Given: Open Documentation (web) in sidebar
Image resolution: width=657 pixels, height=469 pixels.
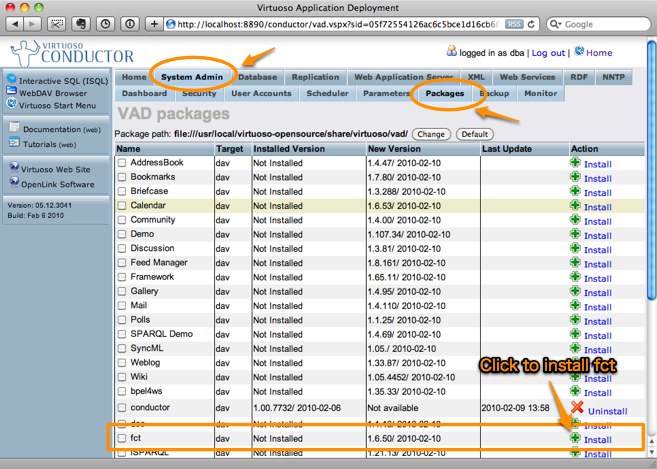Looking at the screenshot, I should [62, 129].
